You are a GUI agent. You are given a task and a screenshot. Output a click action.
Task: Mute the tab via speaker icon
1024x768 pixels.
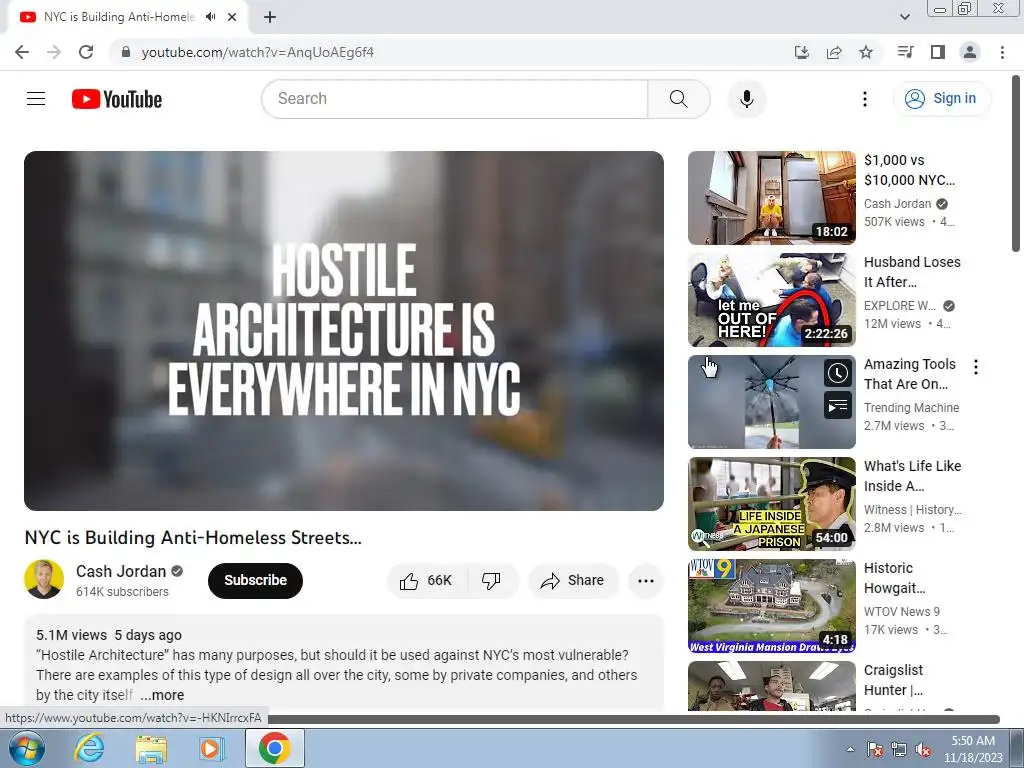click(210, 17)
